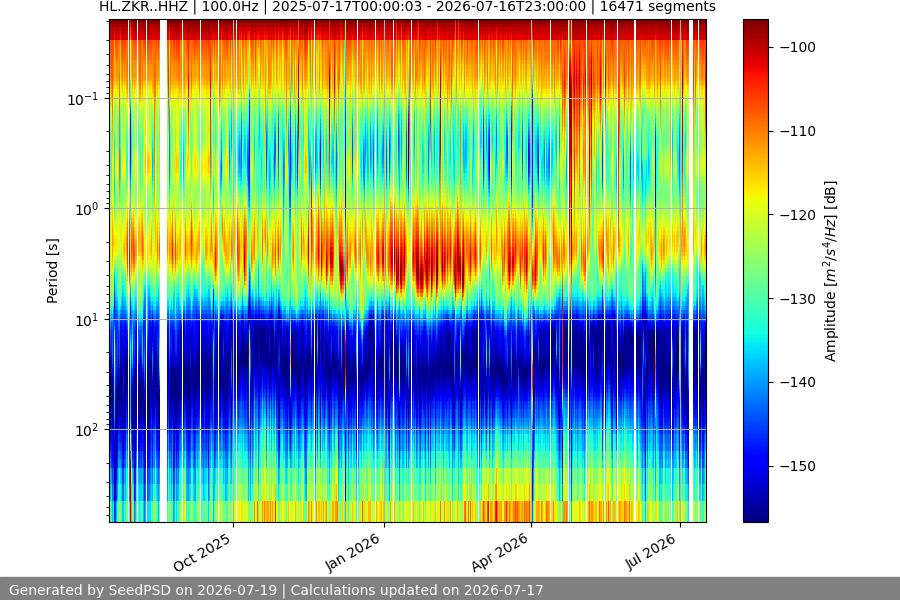Click the '16471 segments' text in title
This screenshot has height=600, width=900.
[x=658, y=7]
